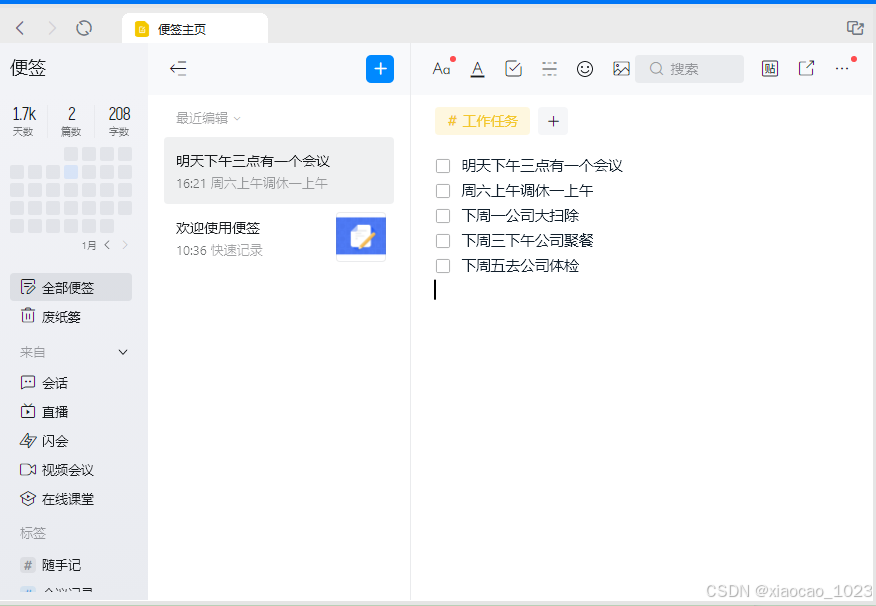Open the emoji picker
This screenshot has height=606, width=876.
click(585, 69)
